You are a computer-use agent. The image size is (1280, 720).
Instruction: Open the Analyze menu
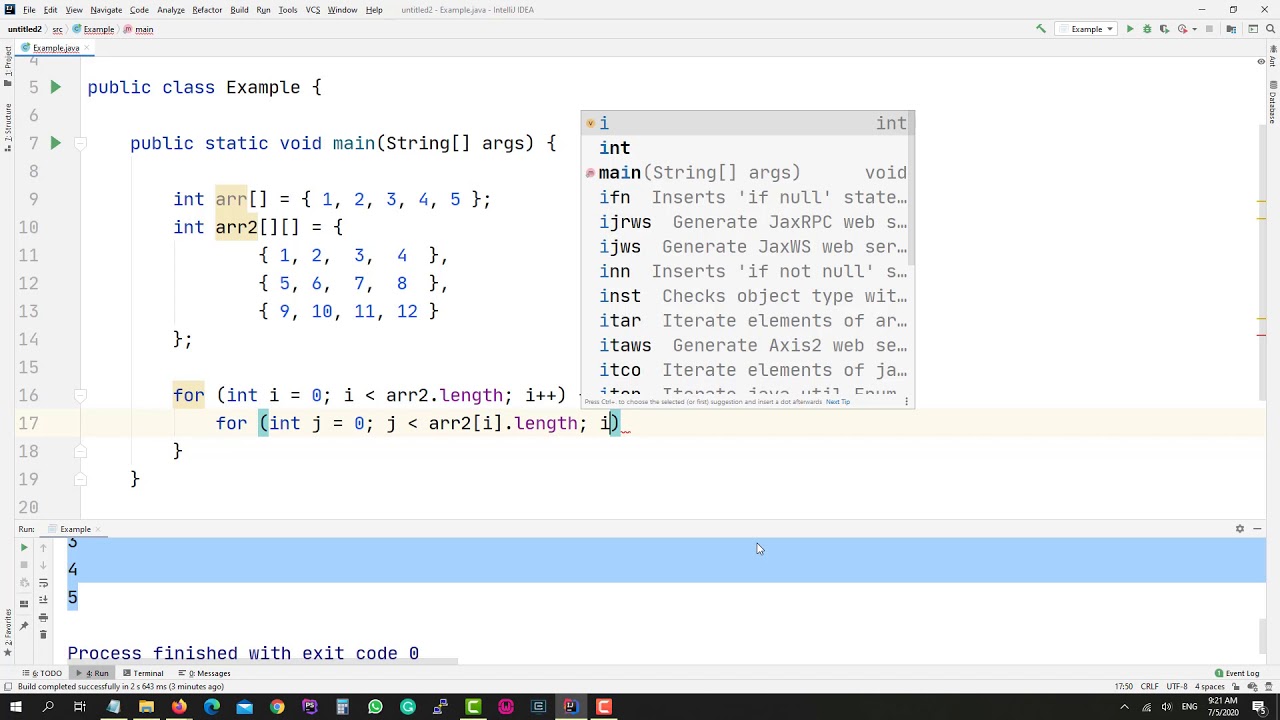pyautogui.click(x=171, y=10)
